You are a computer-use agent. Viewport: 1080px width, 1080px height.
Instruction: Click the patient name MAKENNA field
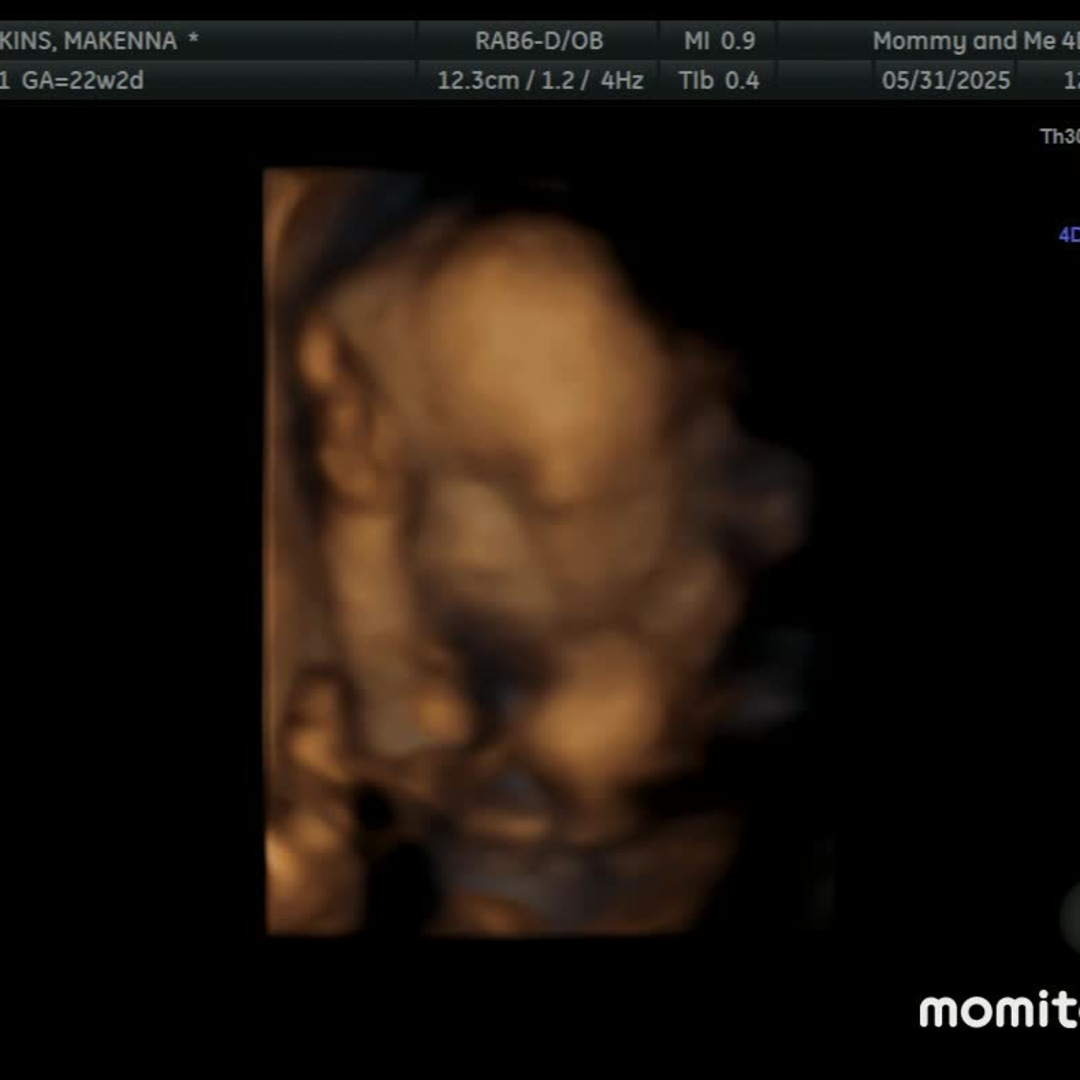(120, 41)
